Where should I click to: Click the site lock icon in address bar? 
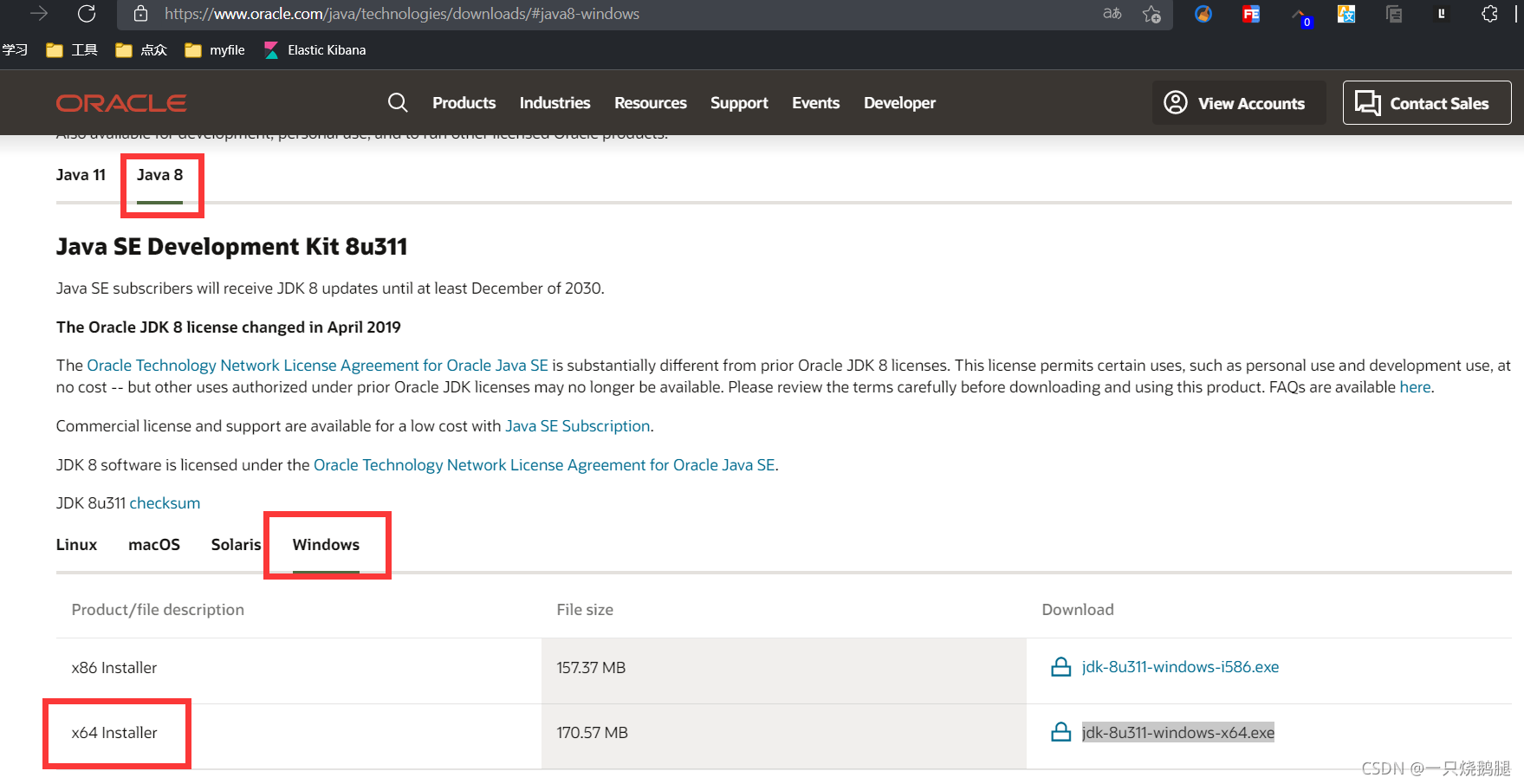tap(141, 13)
